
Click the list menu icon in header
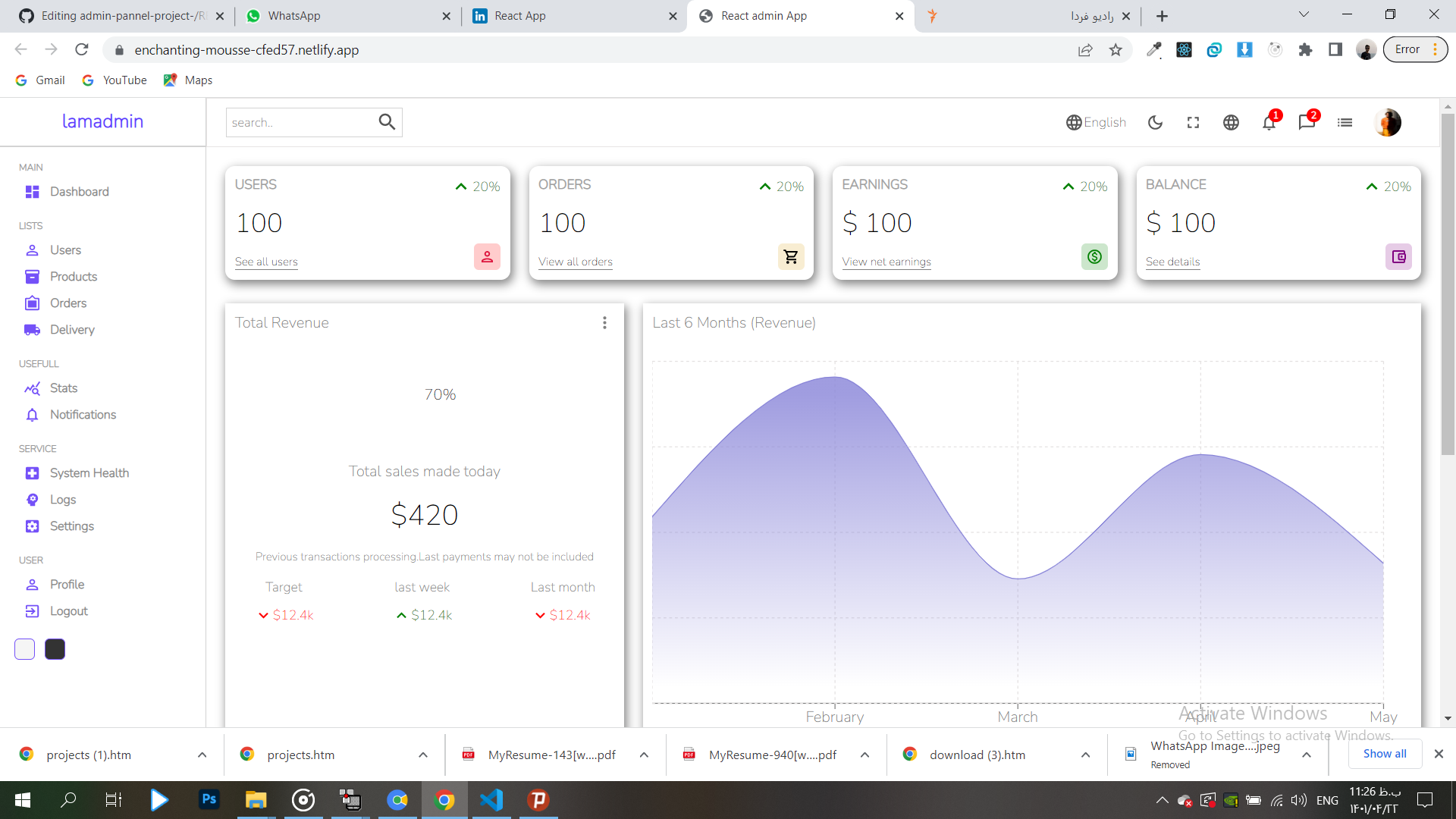tap(1345, 122)
